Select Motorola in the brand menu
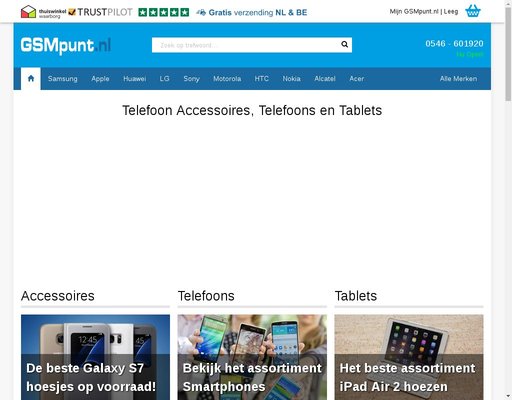This screenshot has width=512, height=400. [227, 79]
